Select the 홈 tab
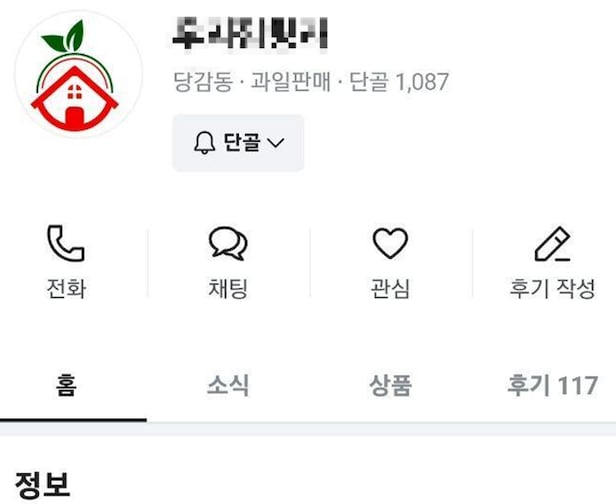Screen dimensions: 616x504 (x=66, y=385)
